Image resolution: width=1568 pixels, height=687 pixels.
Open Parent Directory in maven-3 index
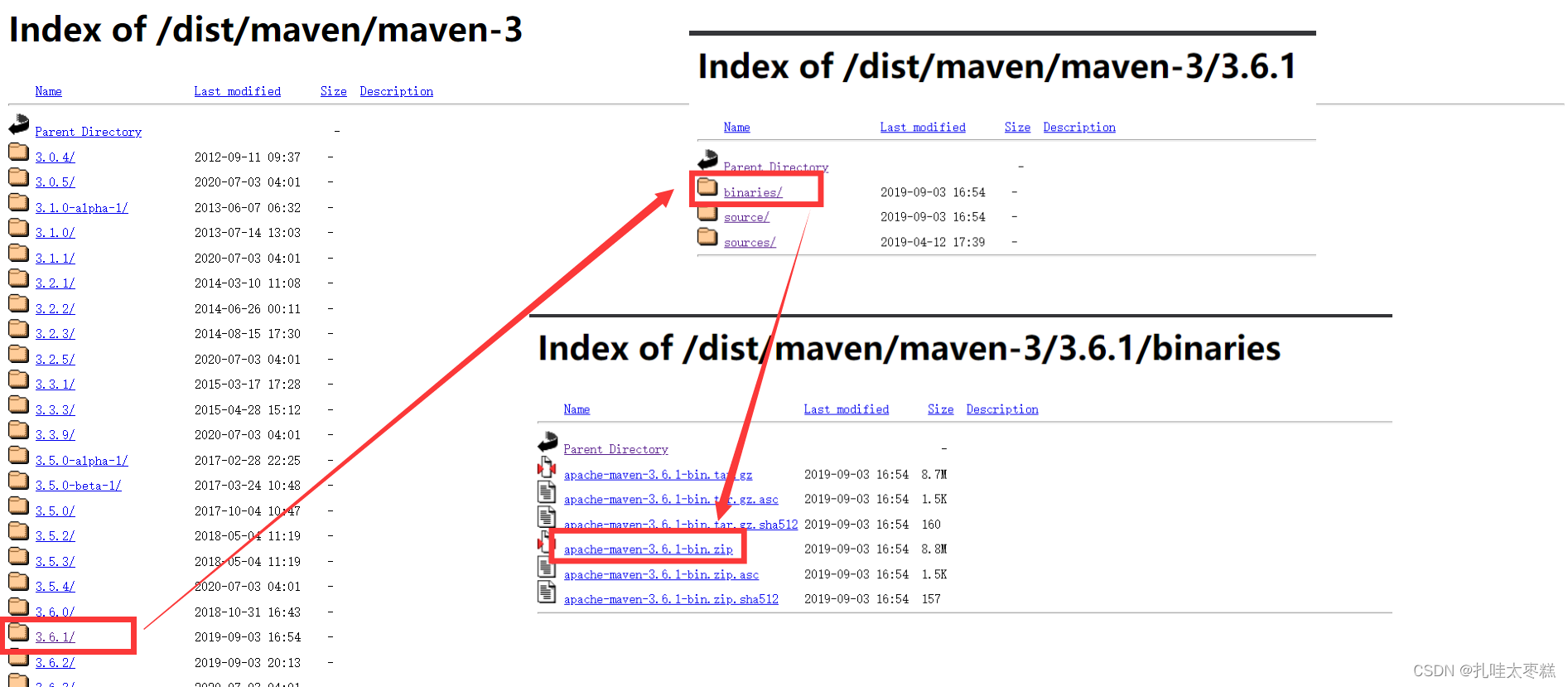coord(88,132)
